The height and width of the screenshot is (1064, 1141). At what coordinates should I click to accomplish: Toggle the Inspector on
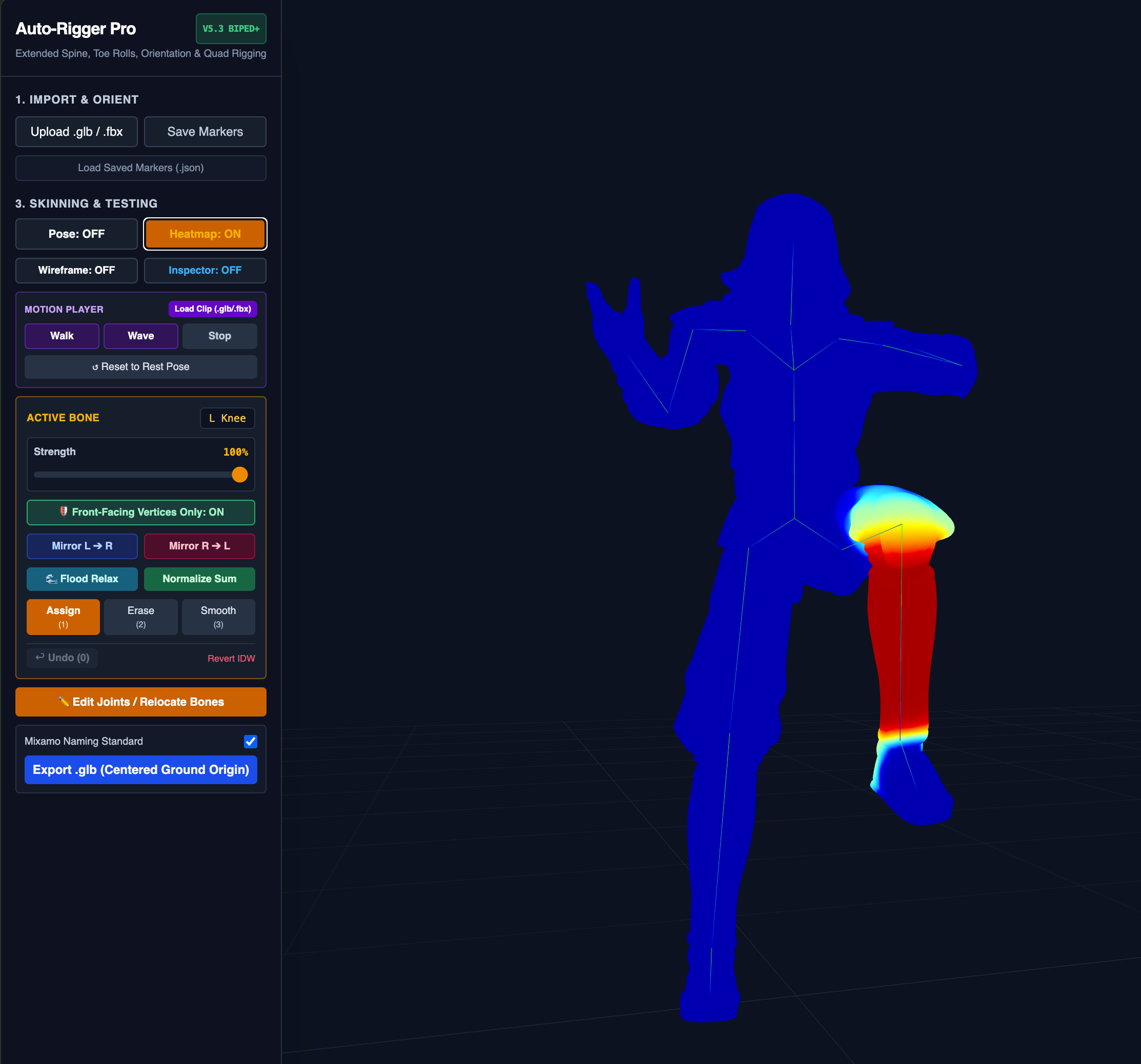click(x=205, y=270)
